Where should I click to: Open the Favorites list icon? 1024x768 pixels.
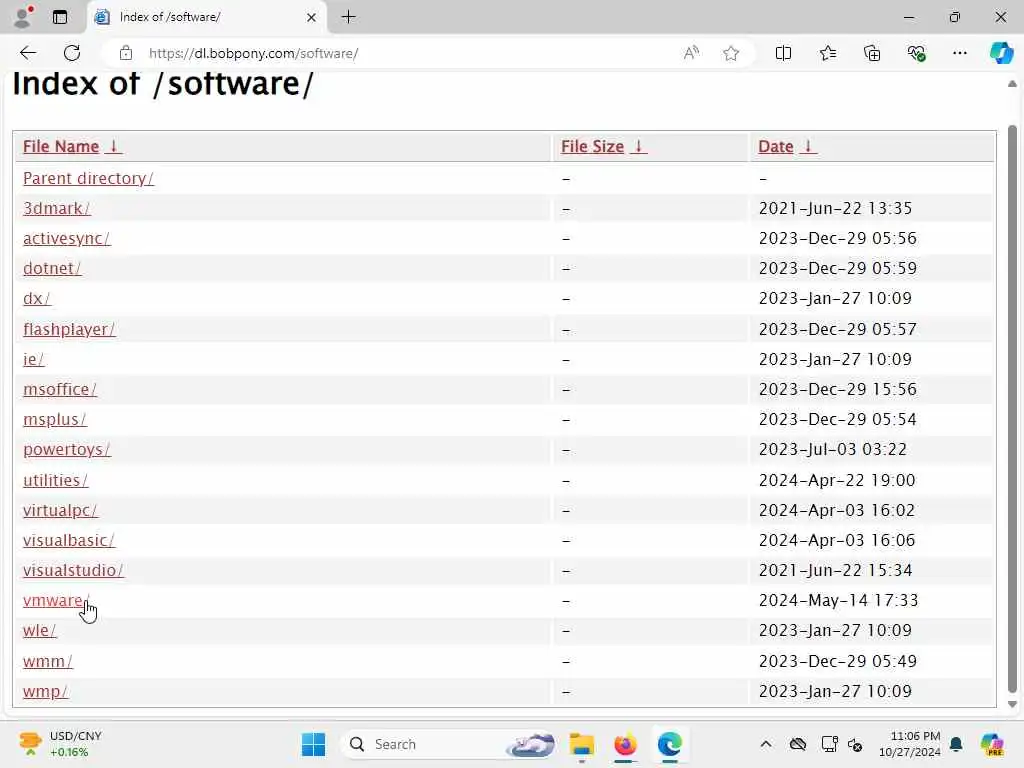(x=827, y=53)
